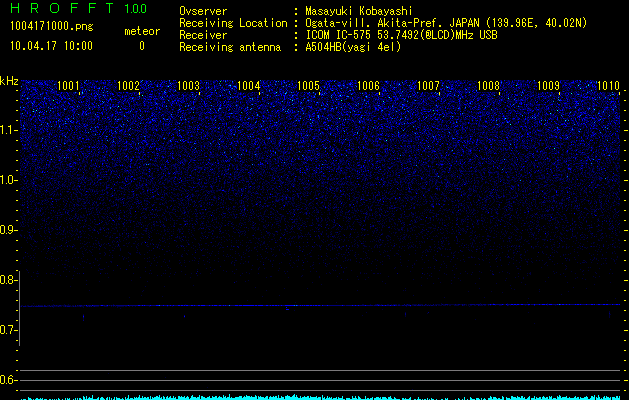Viewport: 629px width, 400px height.
Task: Click the 1001 time marker
Action: [68, 86]
